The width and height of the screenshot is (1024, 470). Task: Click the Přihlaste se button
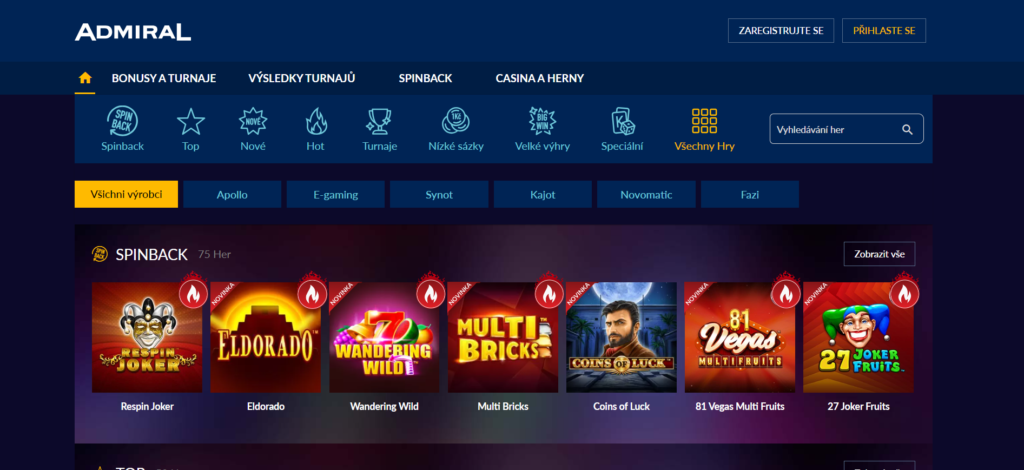(x=884, y=31)
